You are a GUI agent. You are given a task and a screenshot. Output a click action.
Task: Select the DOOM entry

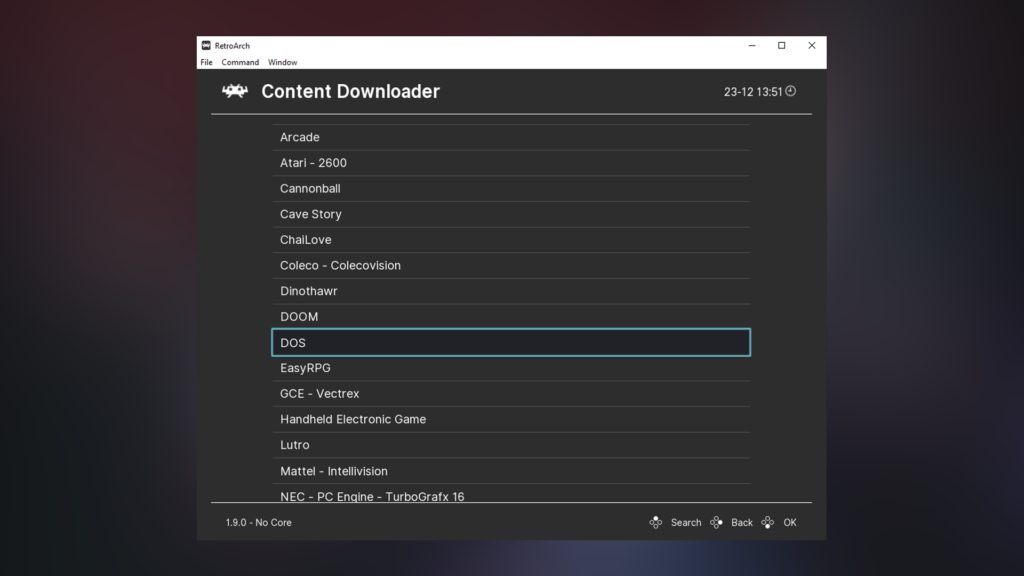(511, 317)
